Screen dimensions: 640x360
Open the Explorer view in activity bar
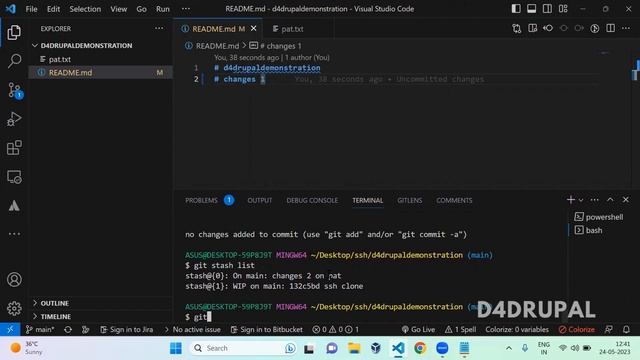pyautogui.click(x=14, y=32)
